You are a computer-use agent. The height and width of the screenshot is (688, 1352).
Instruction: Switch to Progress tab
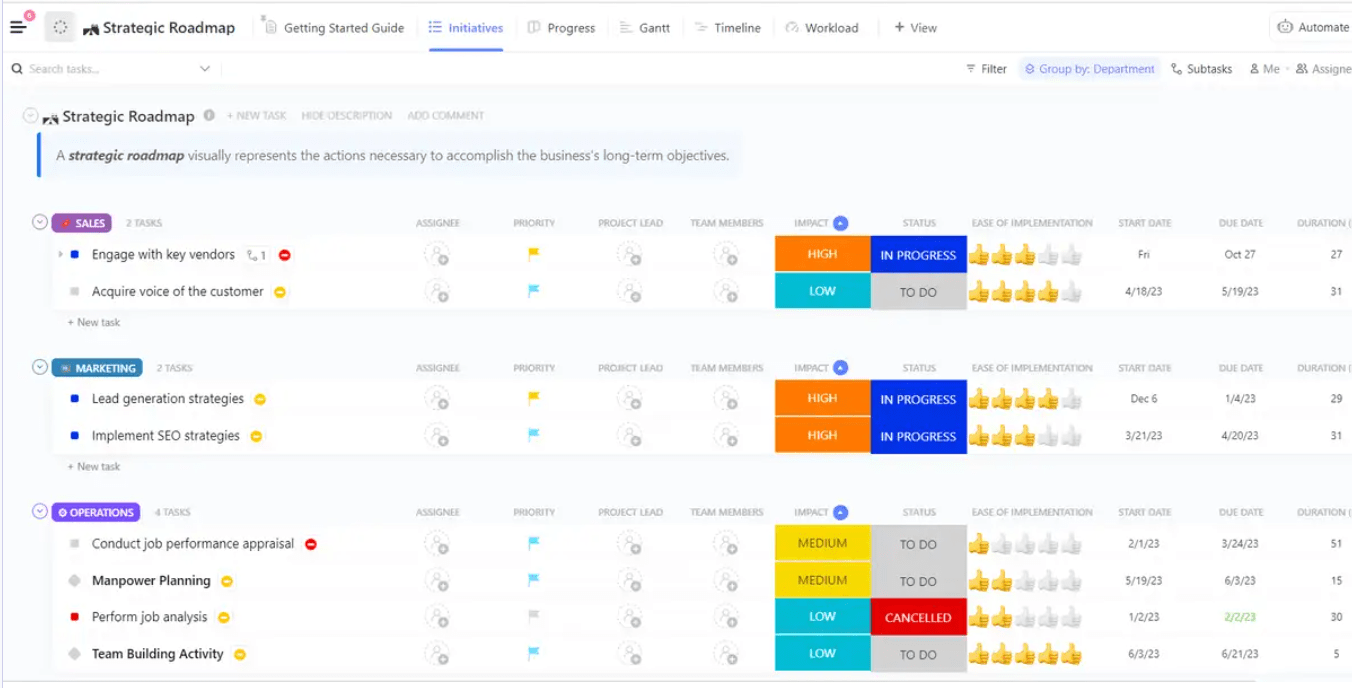coord(562,28)
